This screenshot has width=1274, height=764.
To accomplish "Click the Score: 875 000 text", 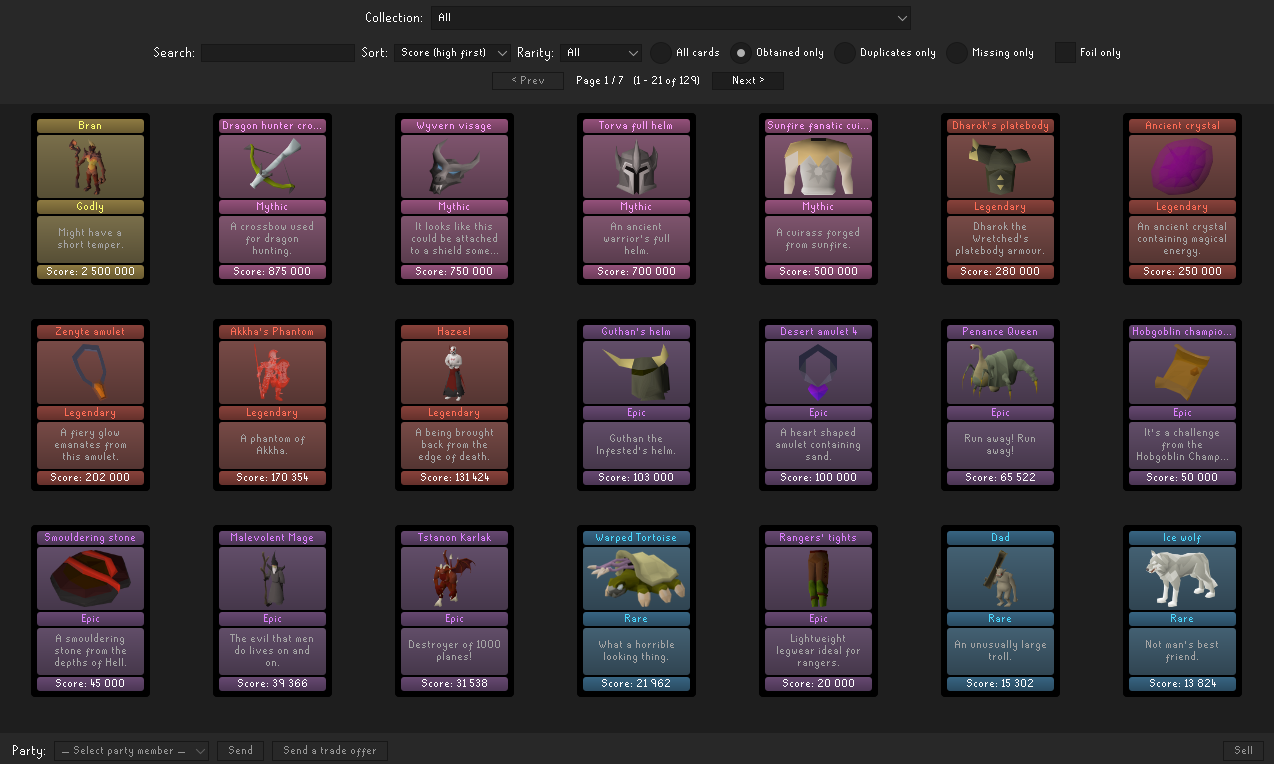I will pyautogui.click(x=272, y=272).
